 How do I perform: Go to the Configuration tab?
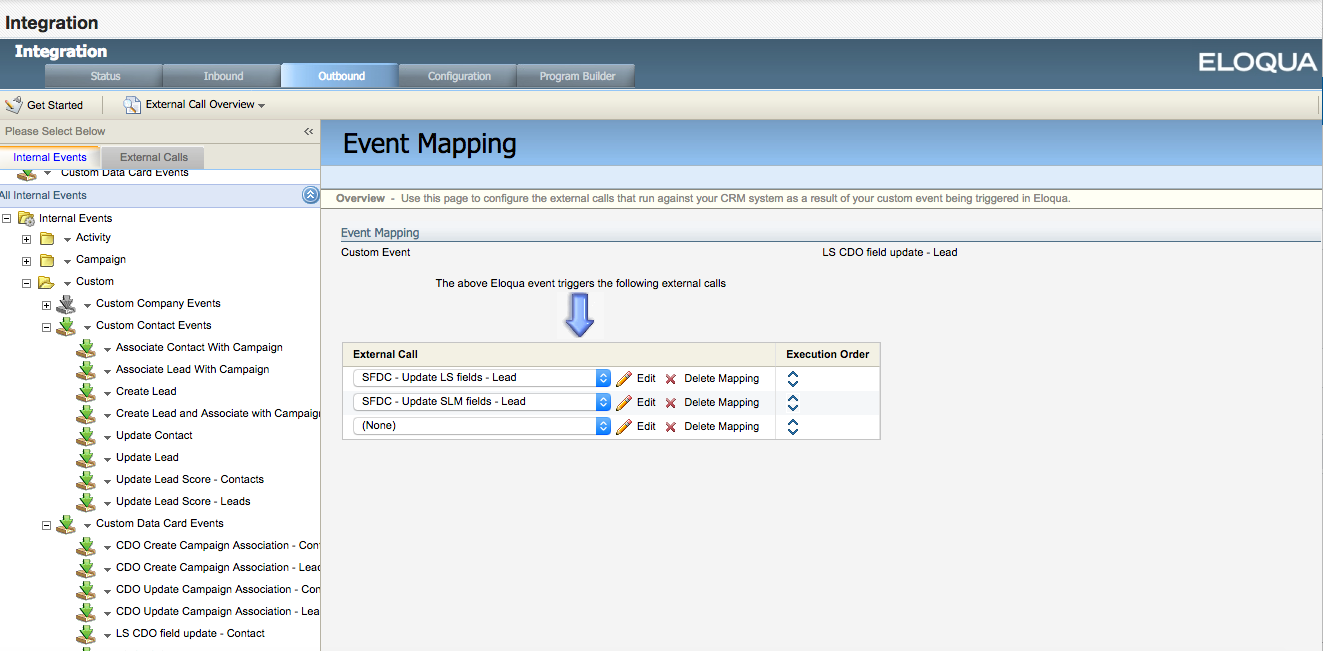coord(459,76)
